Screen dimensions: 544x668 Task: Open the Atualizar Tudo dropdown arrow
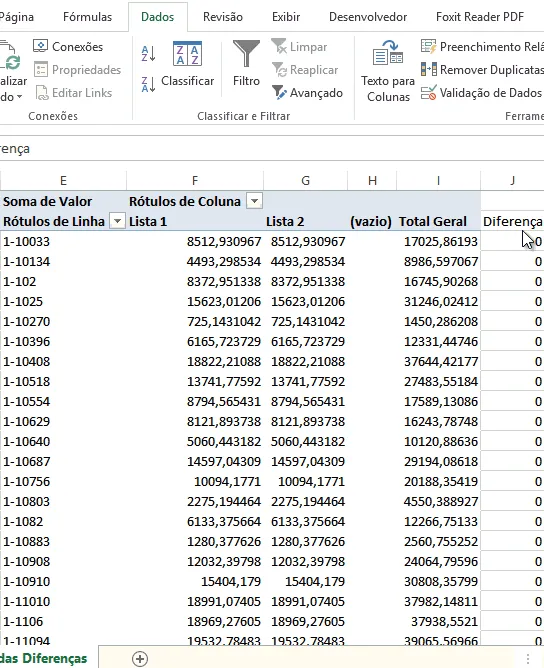coord(19,97)
